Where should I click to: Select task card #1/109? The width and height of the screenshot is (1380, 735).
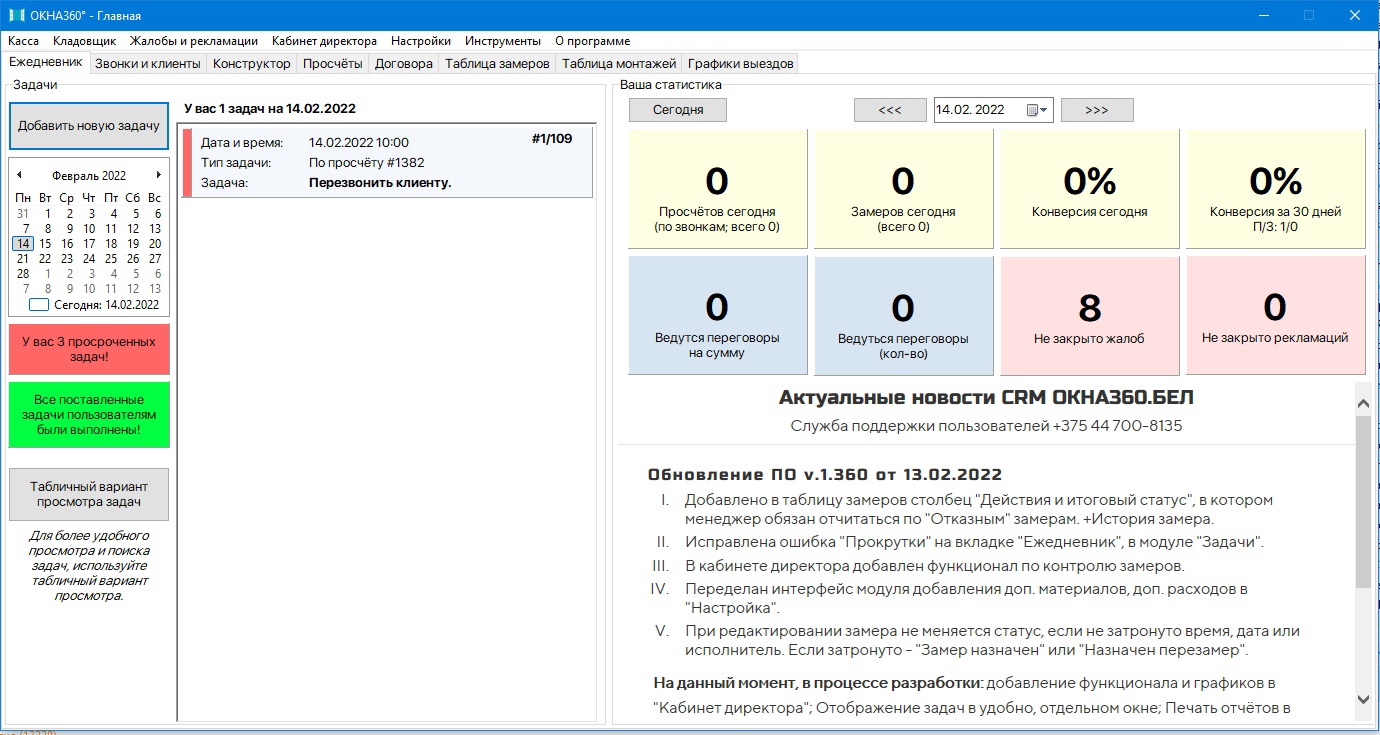tap(387, 161)
